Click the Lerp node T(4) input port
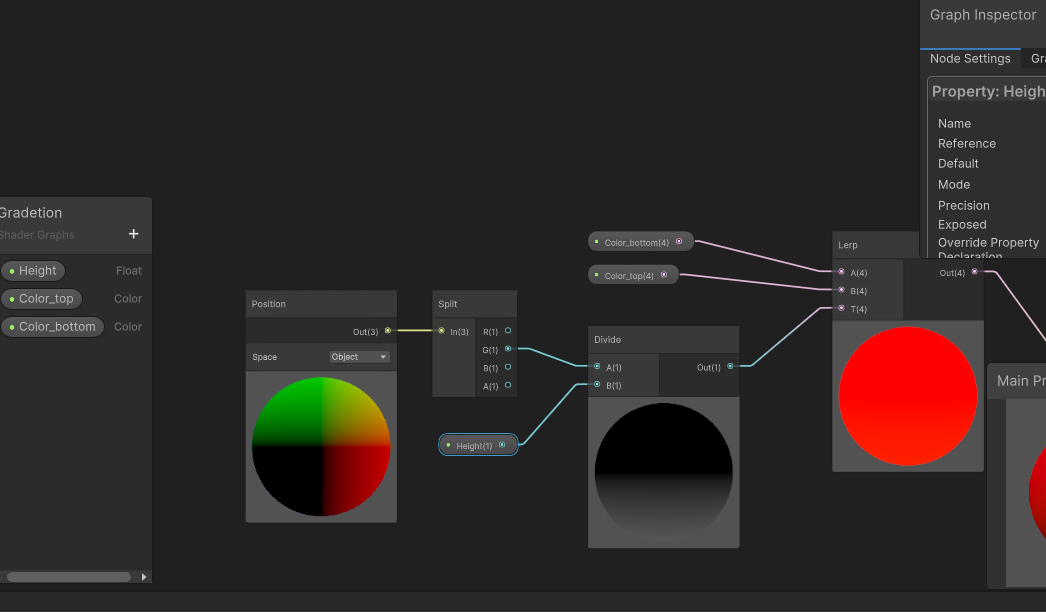The image size is (1046, 612). tap(841, 308)
